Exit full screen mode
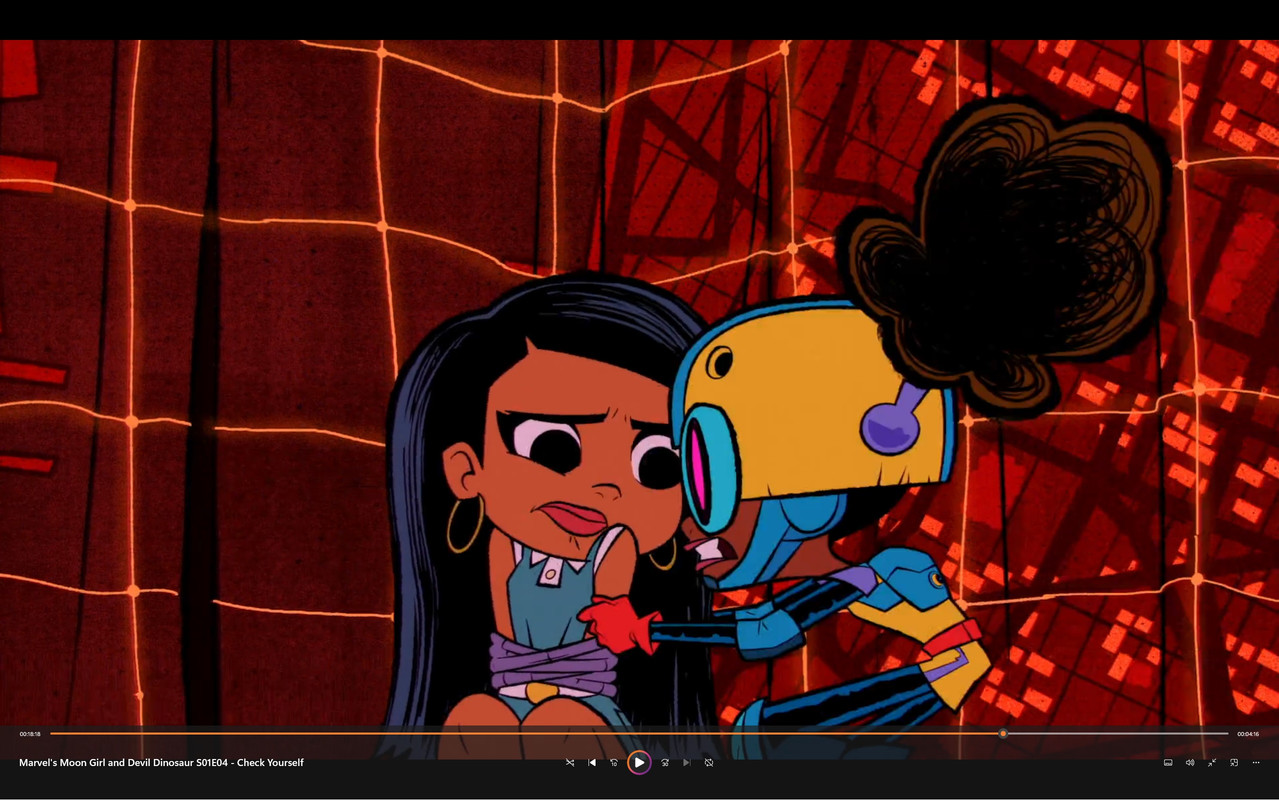 click(1212, 763)
